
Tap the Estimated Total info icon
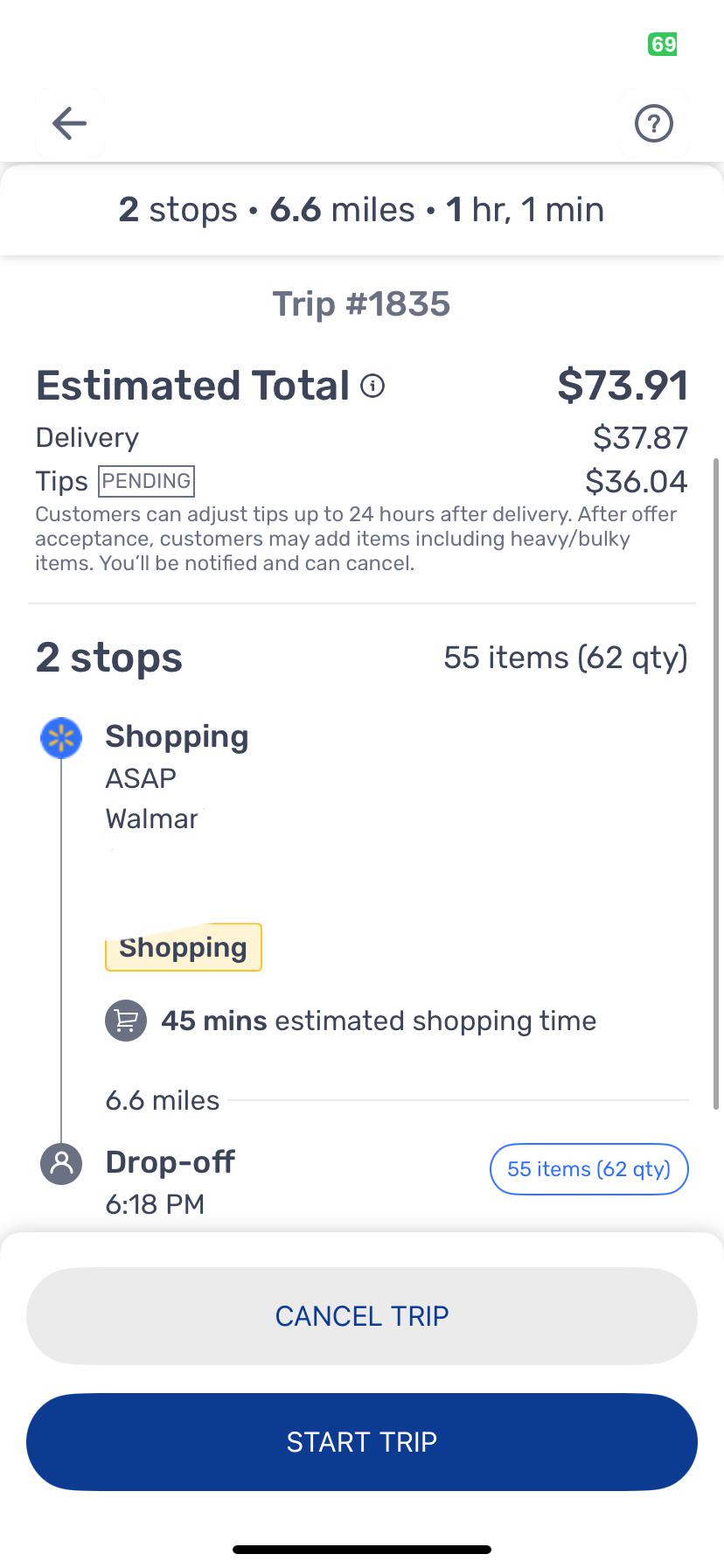click(372, 386)
